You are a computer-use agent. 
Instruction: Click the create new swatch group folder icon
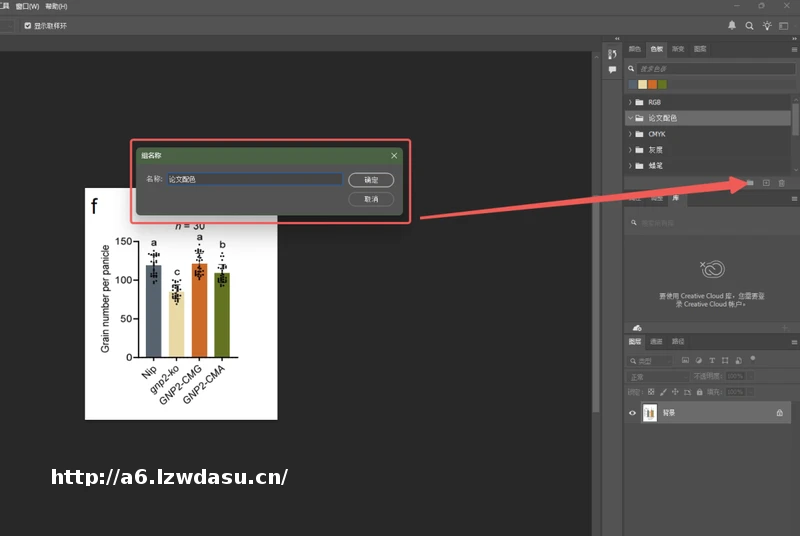point(749,182)
